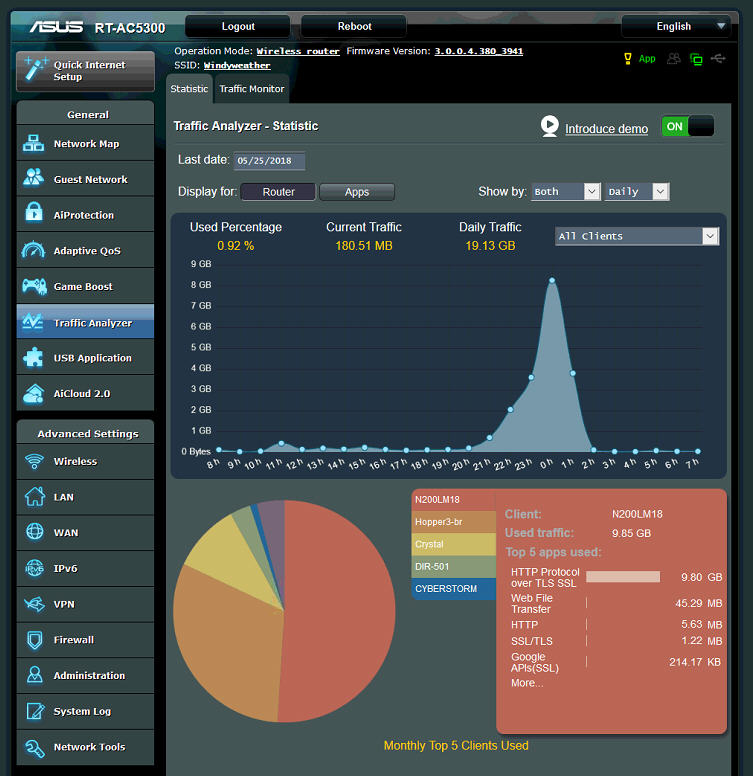Turn off the Traffic Analyzer ON switch

688,127
